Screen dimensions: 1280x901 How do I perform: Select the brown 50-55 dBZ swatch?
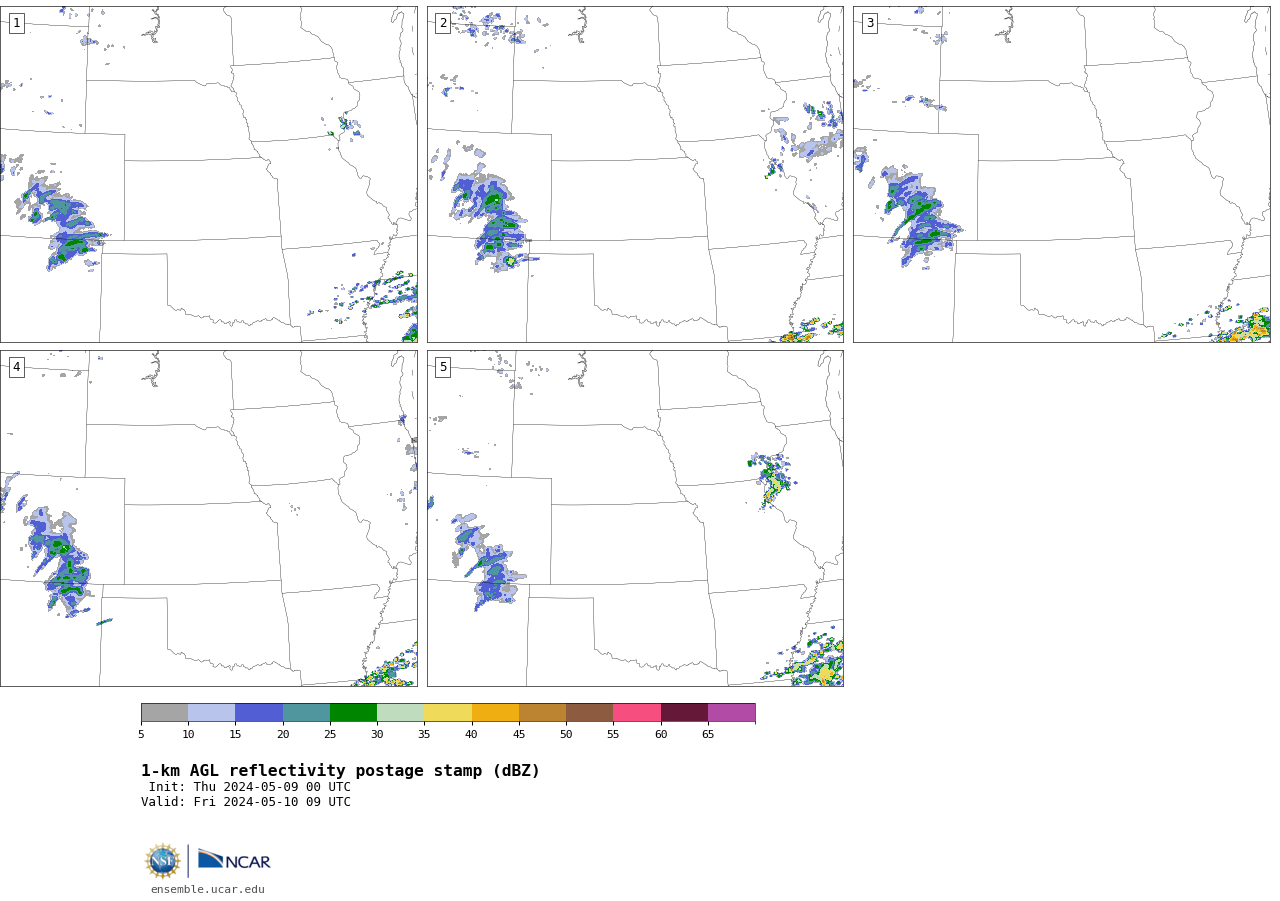590,712
